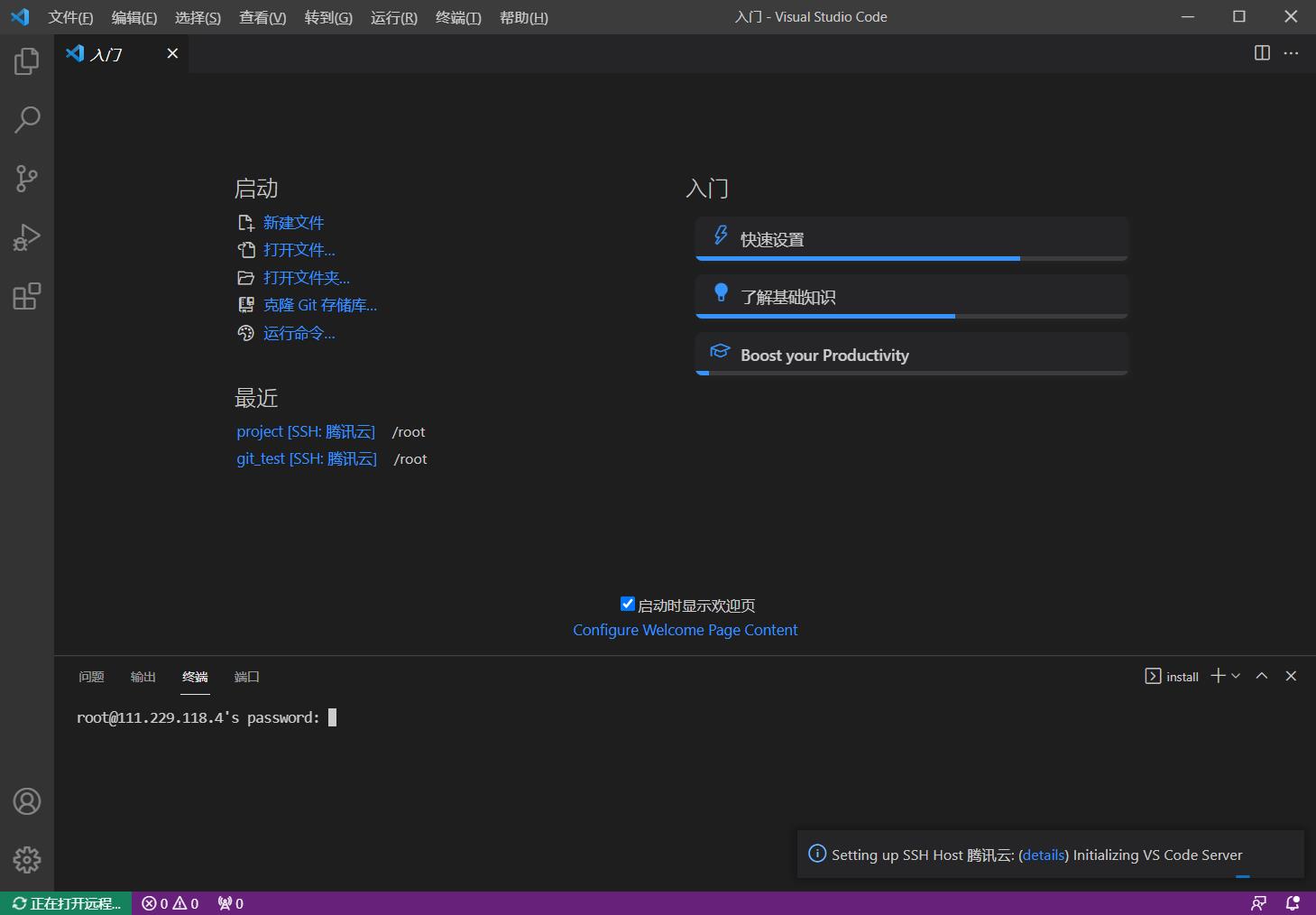Click the 新建文件 link

(293, 222)
